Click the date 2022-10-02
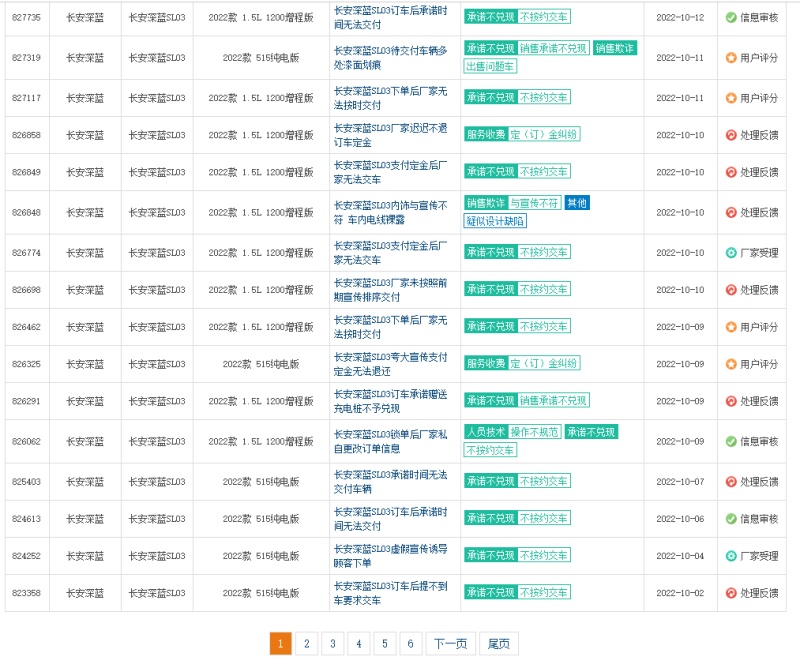The image size is (800, 668). click(x=680, y=593)
